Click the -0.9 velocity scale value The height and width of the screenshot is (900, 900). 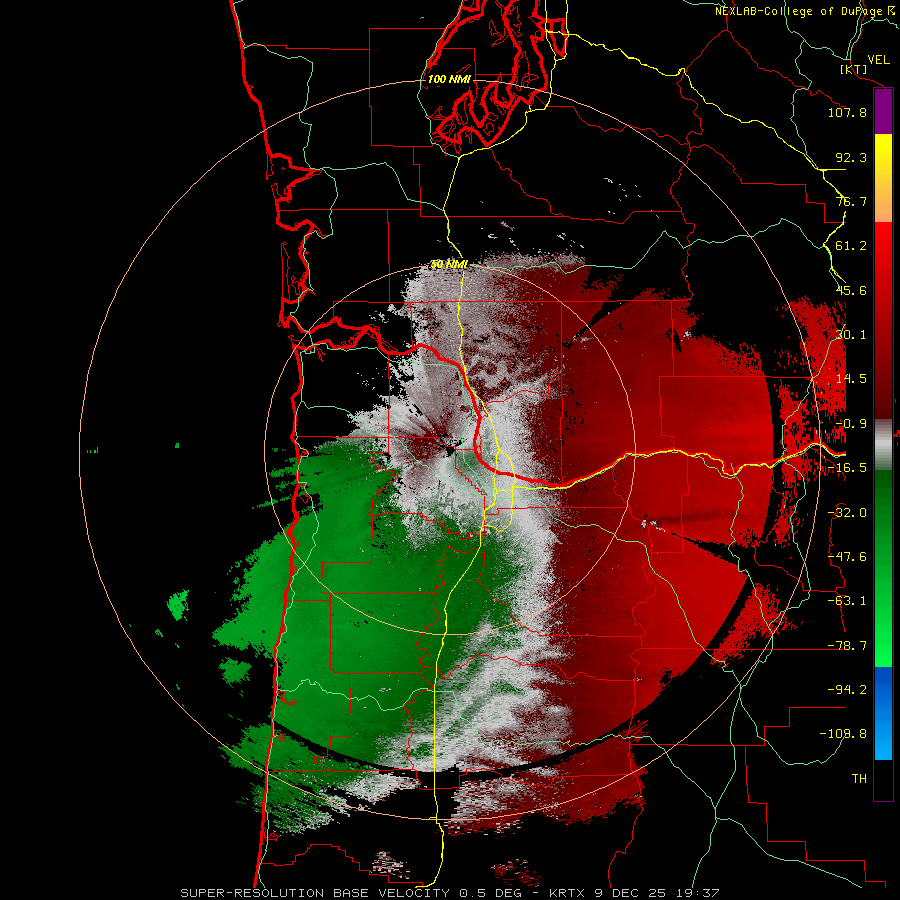851,424
